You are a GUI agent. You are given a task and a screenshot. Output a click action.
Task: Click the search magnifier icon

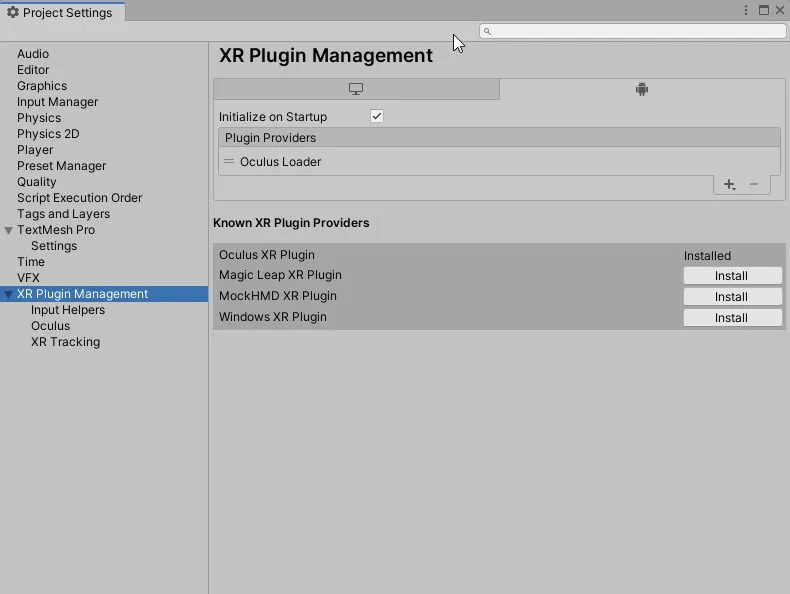pos(487,31)
